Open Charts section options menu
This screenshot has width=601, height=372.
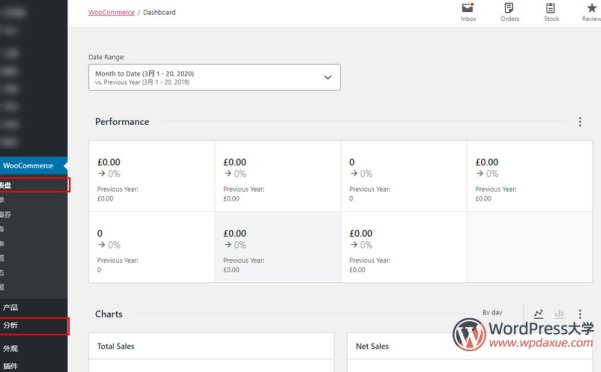pos(580,314)
